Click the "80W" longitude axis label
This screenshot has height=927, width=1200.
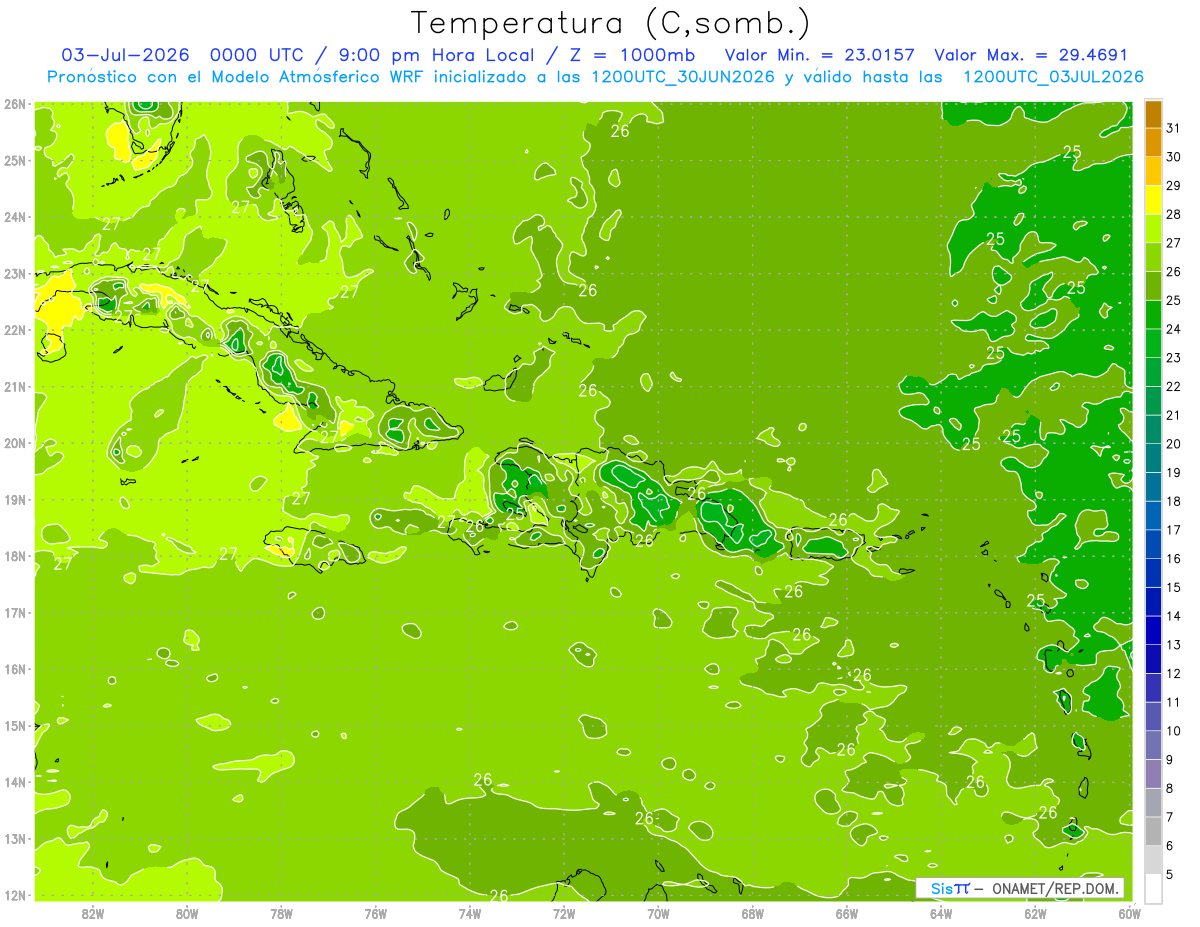click(187, 913)
